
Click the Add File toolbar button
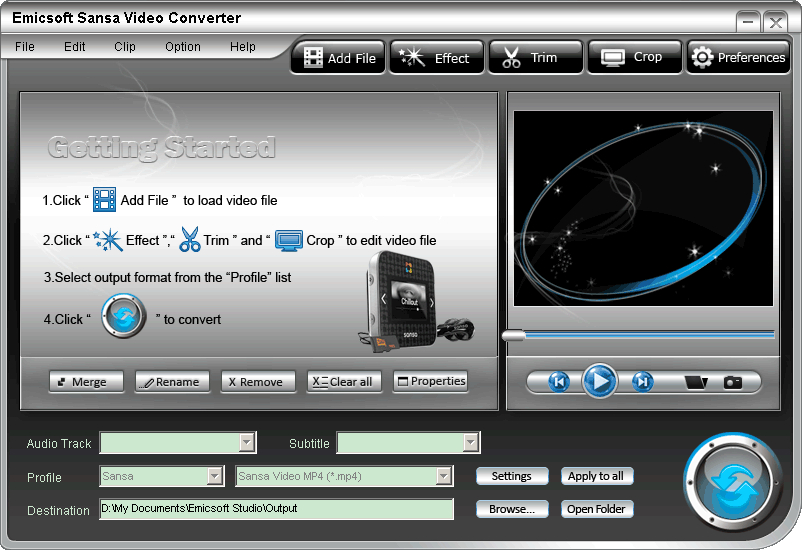pyautogui.click(x=339, y=58)
